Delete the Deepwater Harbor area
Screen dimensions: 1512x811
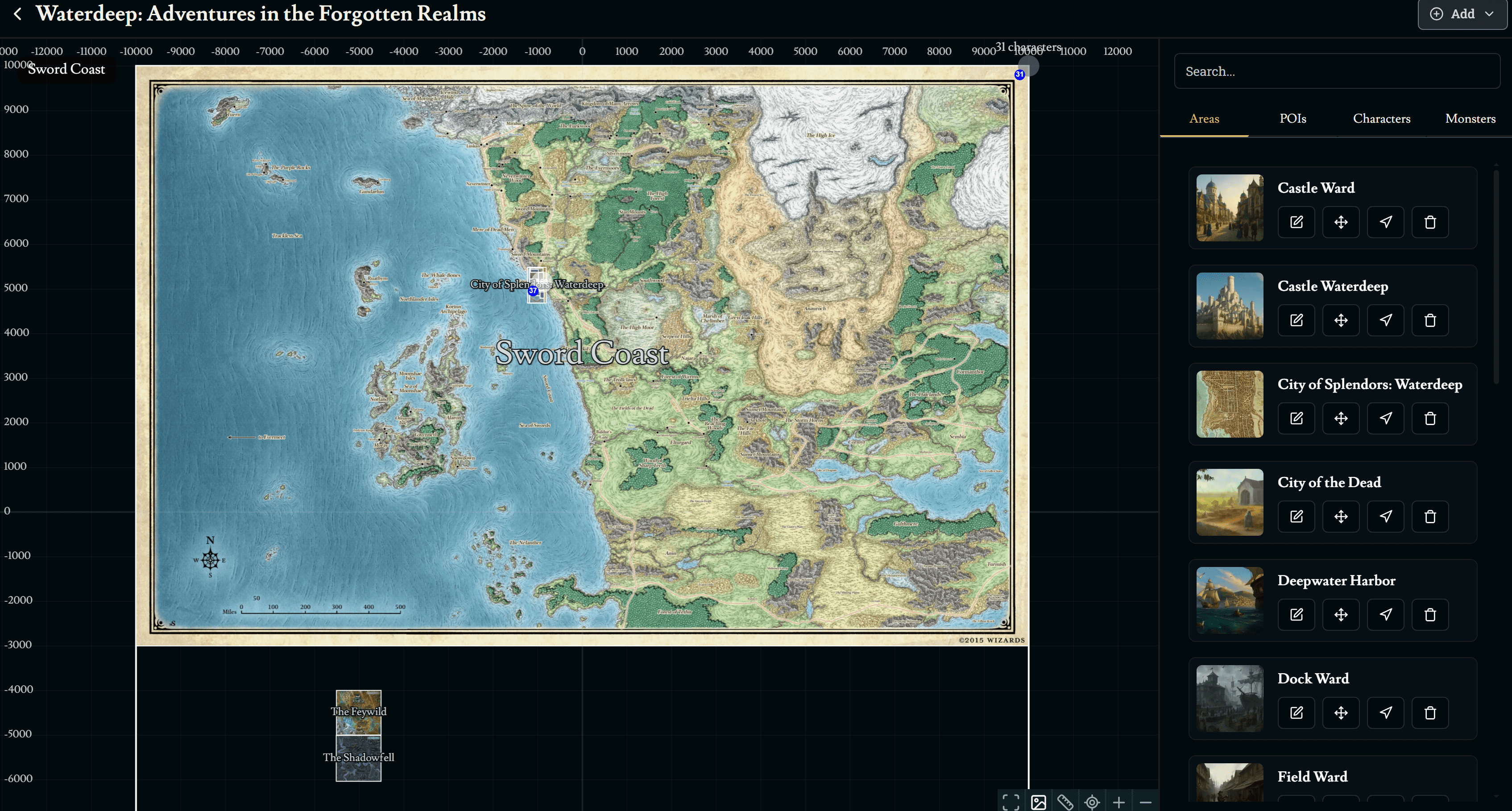[x=1430, y=614]
